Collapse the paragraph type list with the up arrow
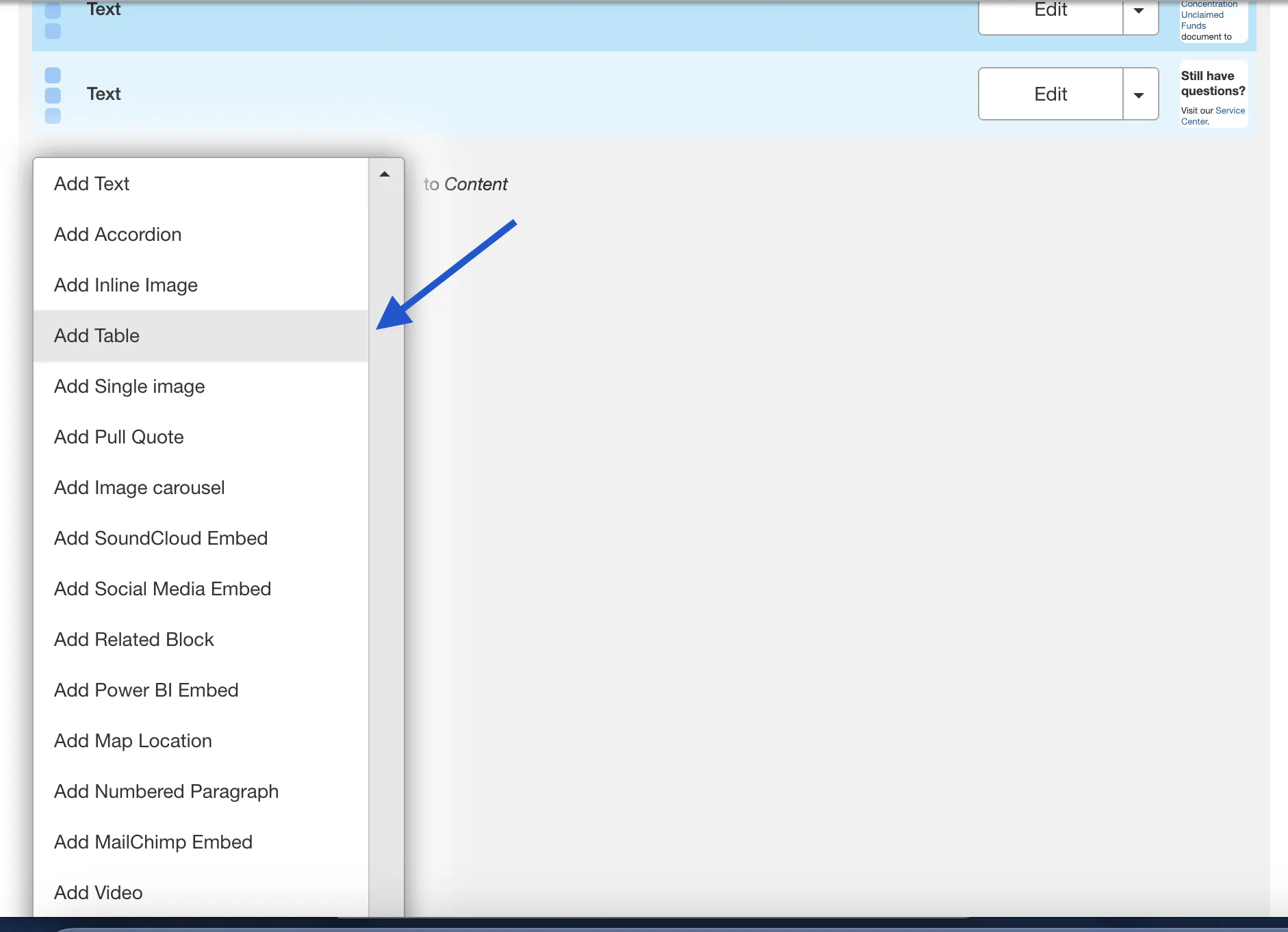 385,174
